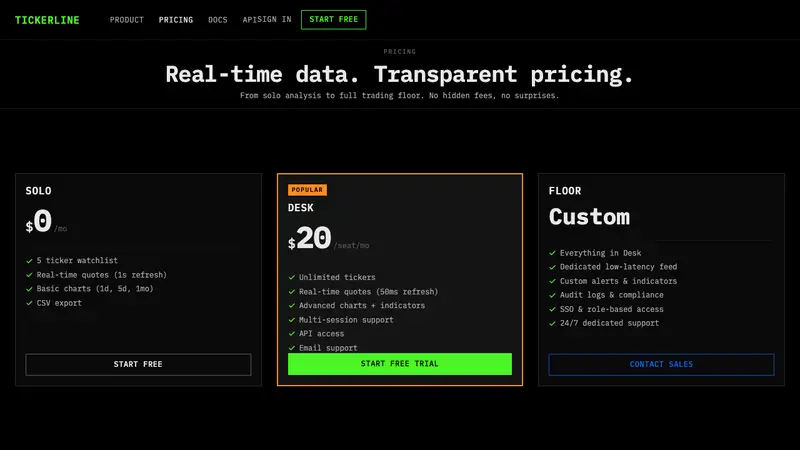Image resolution: width=800 pixels, height=450 pixels.
Task: Click the checkmark beside Advanced charts + indicators
Action: click(292, 306)
